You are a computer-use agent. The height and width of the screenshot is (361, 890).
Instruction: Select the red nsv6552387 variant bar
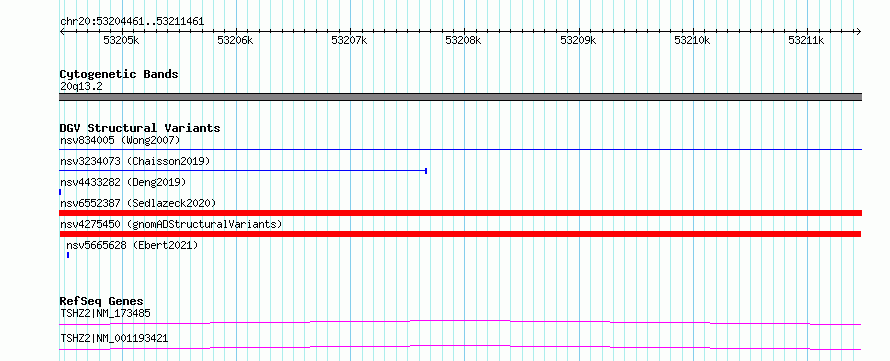pyautogui.click(x=460, y=213)
